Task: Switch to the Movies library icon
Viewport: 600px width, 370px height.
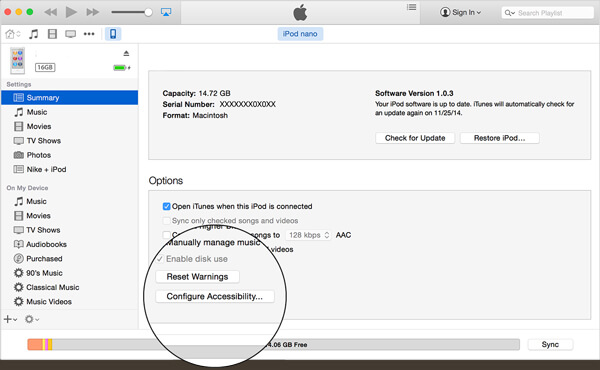Action: click(x=52, y=34)
